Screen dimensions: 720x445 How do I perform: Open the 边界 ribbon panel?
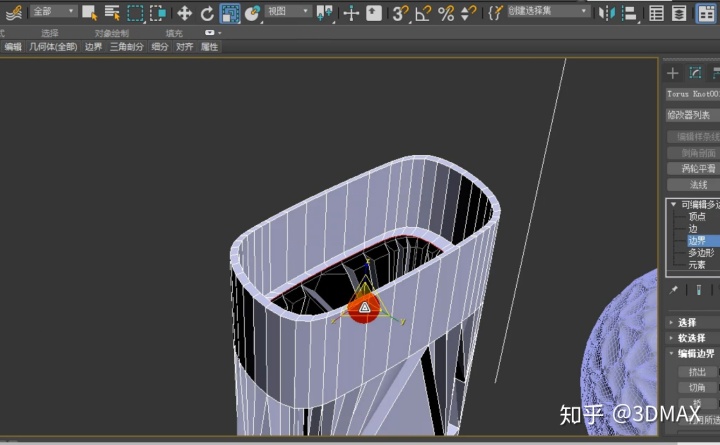94,47
